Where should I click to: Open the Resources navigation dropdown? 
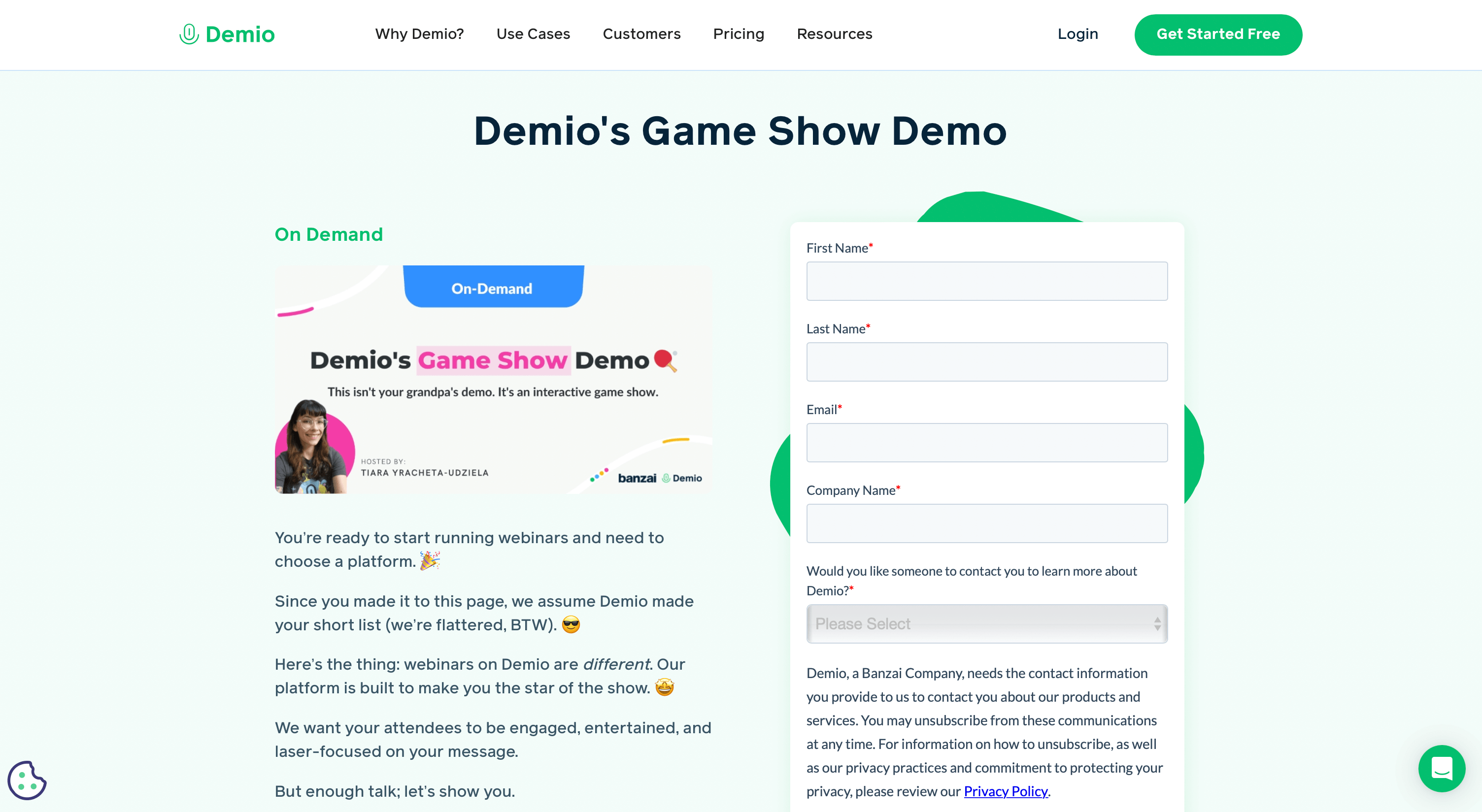[x=834, y=33]
